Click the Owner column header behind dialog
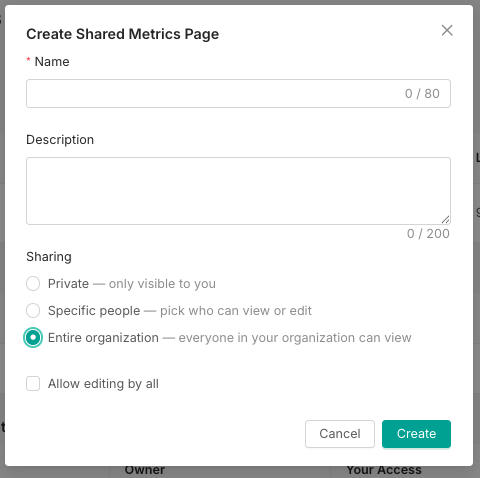The image size is (480, 478). (x=145, y=470)
